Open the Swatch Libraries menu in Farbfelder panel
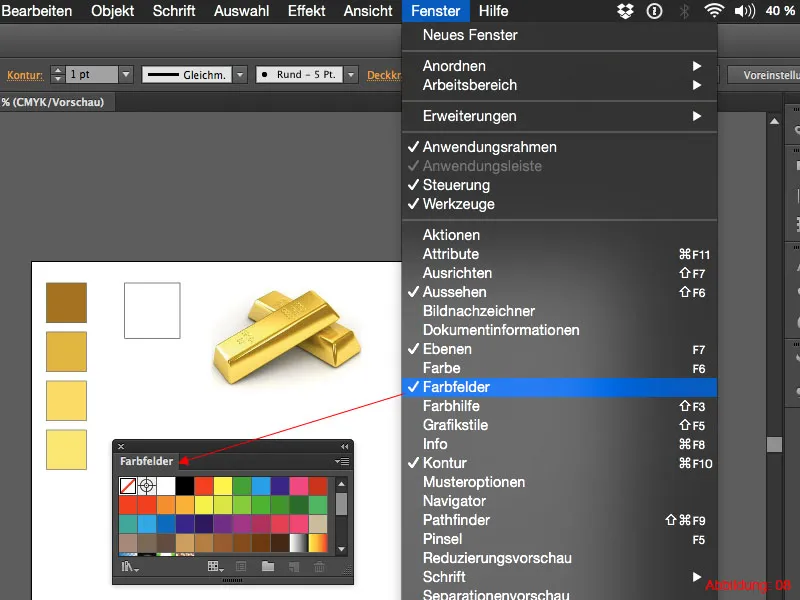The width and height of the screenshot is (800, 600). pyautogui.click(x=130, y=567)
